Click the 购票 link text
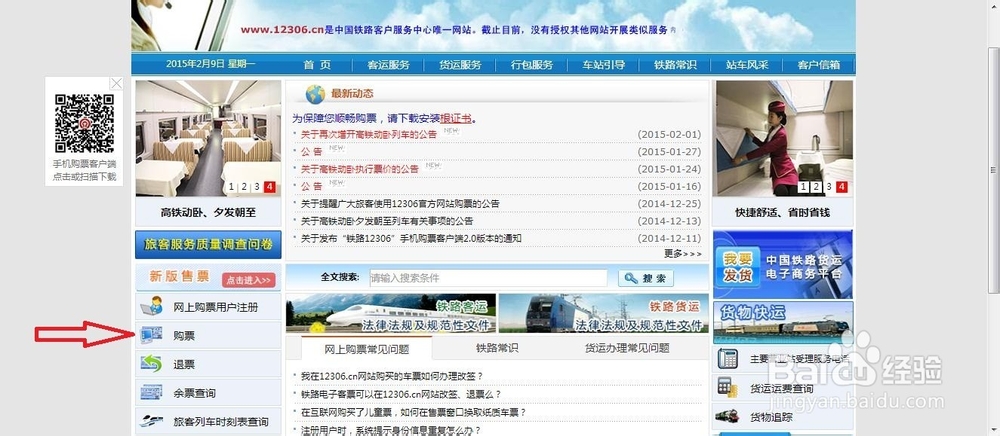This screenshot has height=436, width=1000. point(184,336)
